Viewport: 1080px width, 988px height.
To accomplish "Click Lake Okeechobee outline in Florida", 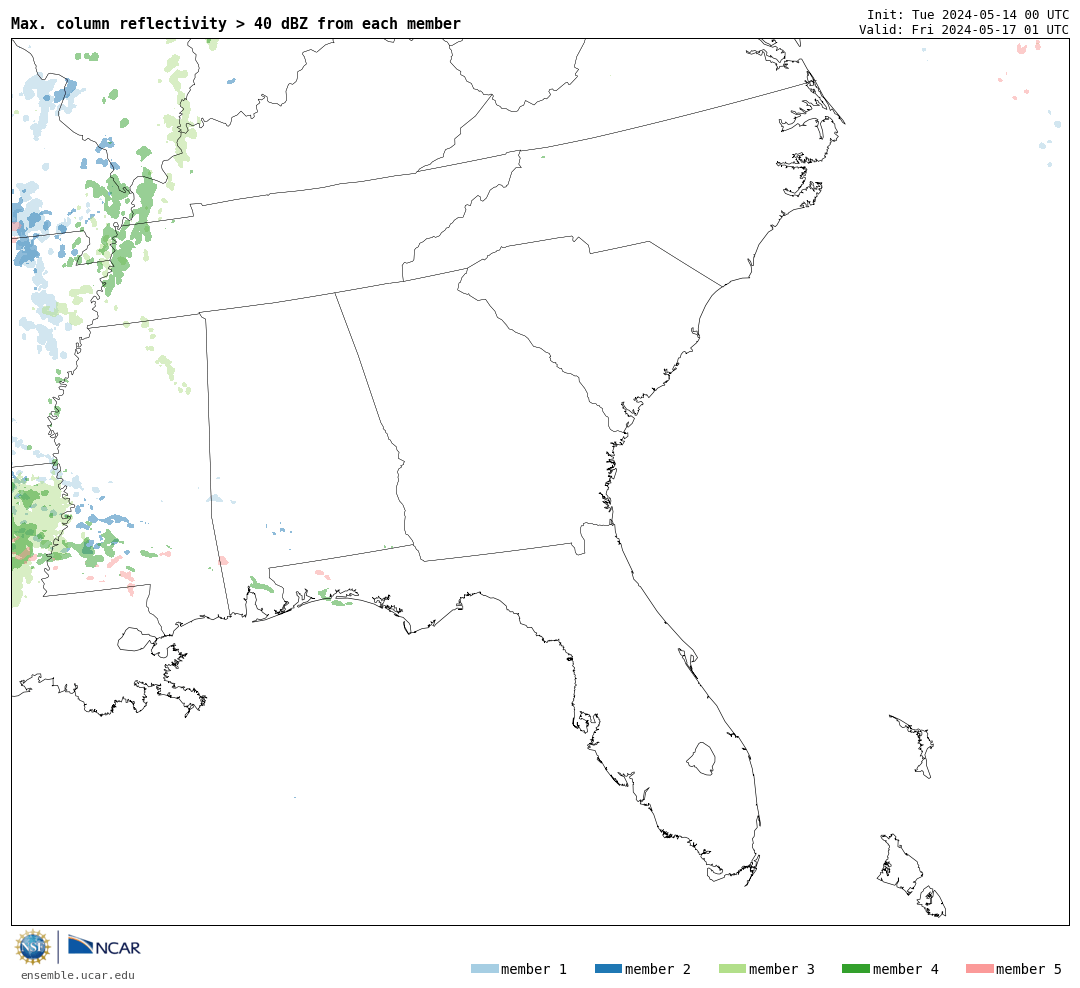I will click(702, 759).
